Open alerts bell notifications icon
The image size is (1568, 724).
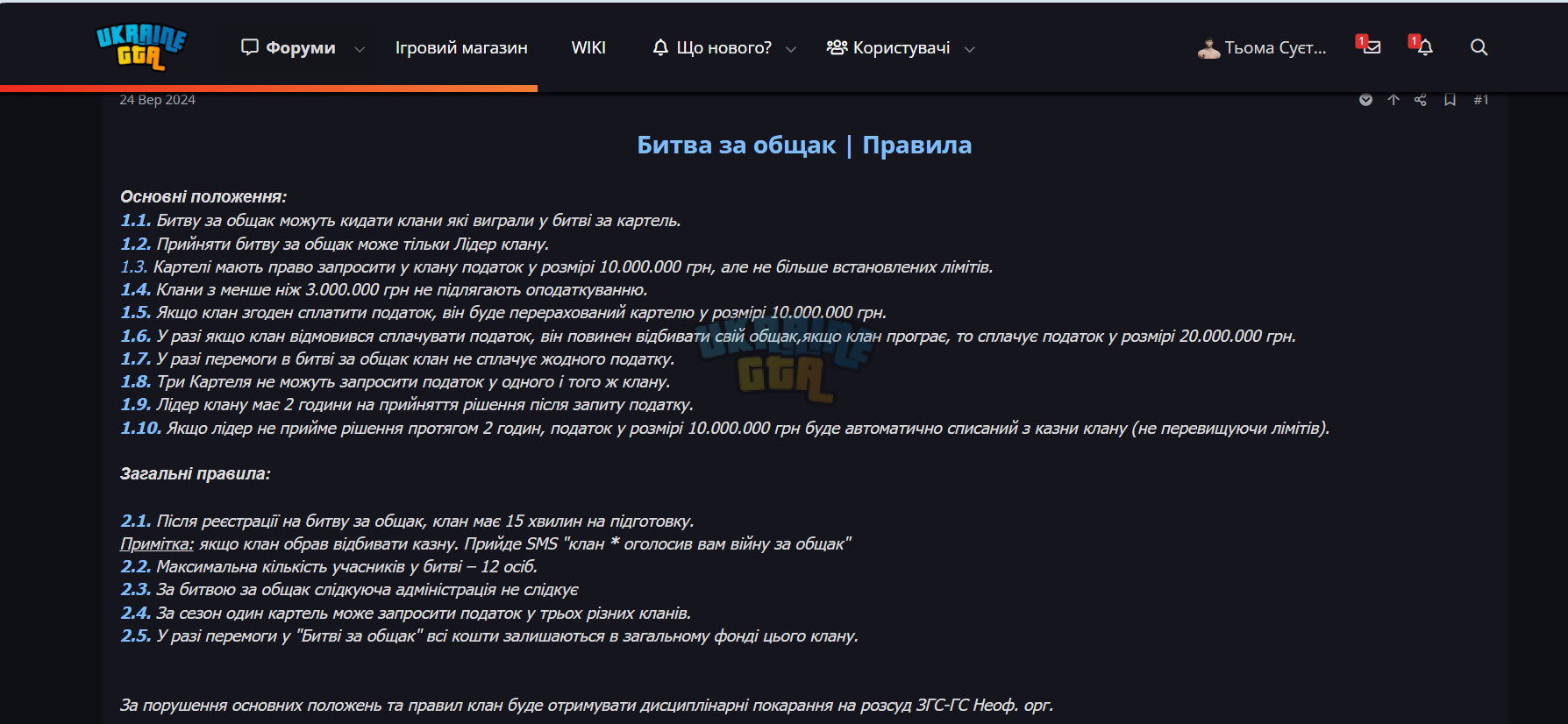[x=1425, y=47]
